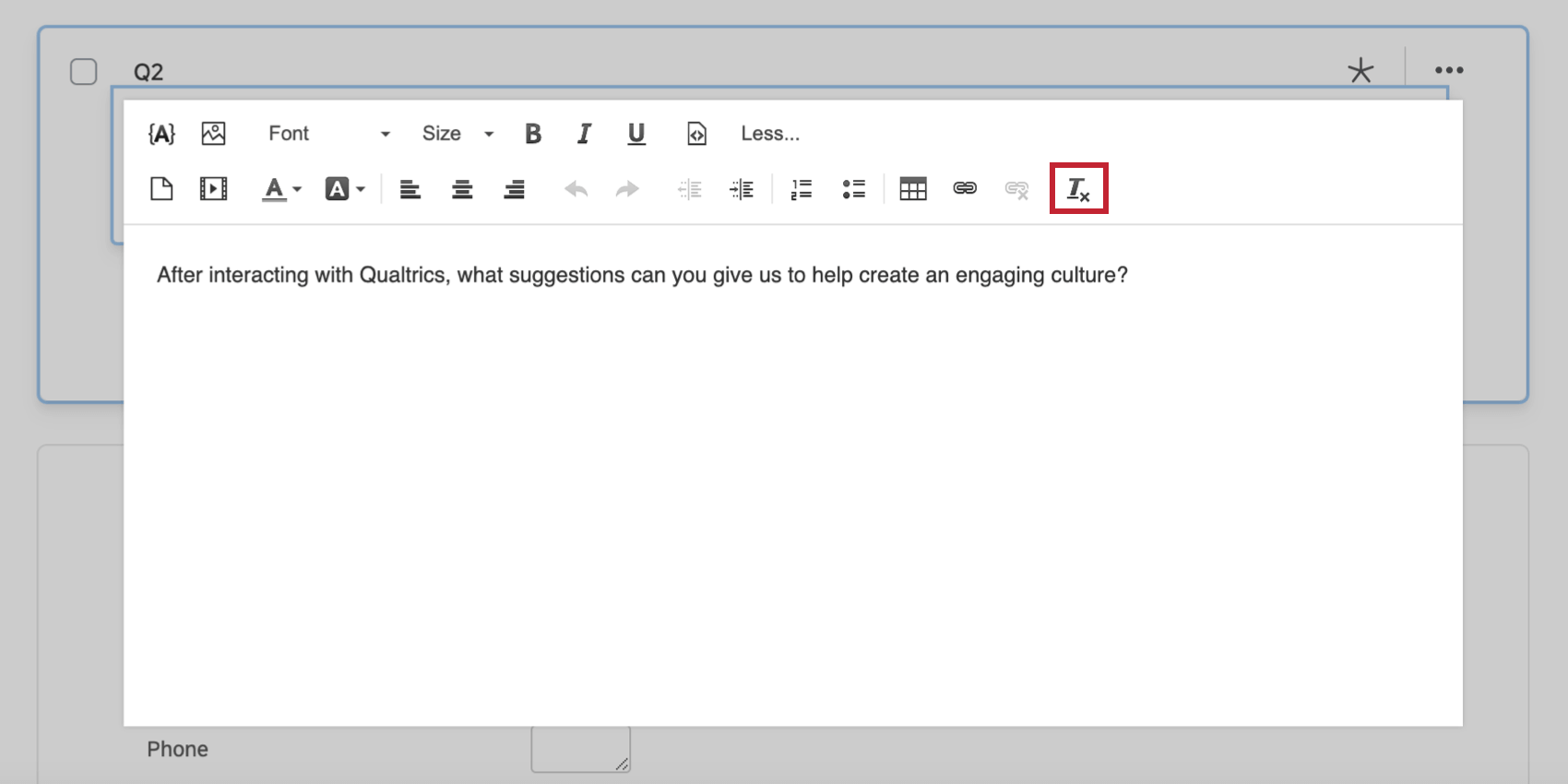The width and height of the screenshot is (1568, 784).
Task: Open the HTML source view icon
Action: point(696,134)
